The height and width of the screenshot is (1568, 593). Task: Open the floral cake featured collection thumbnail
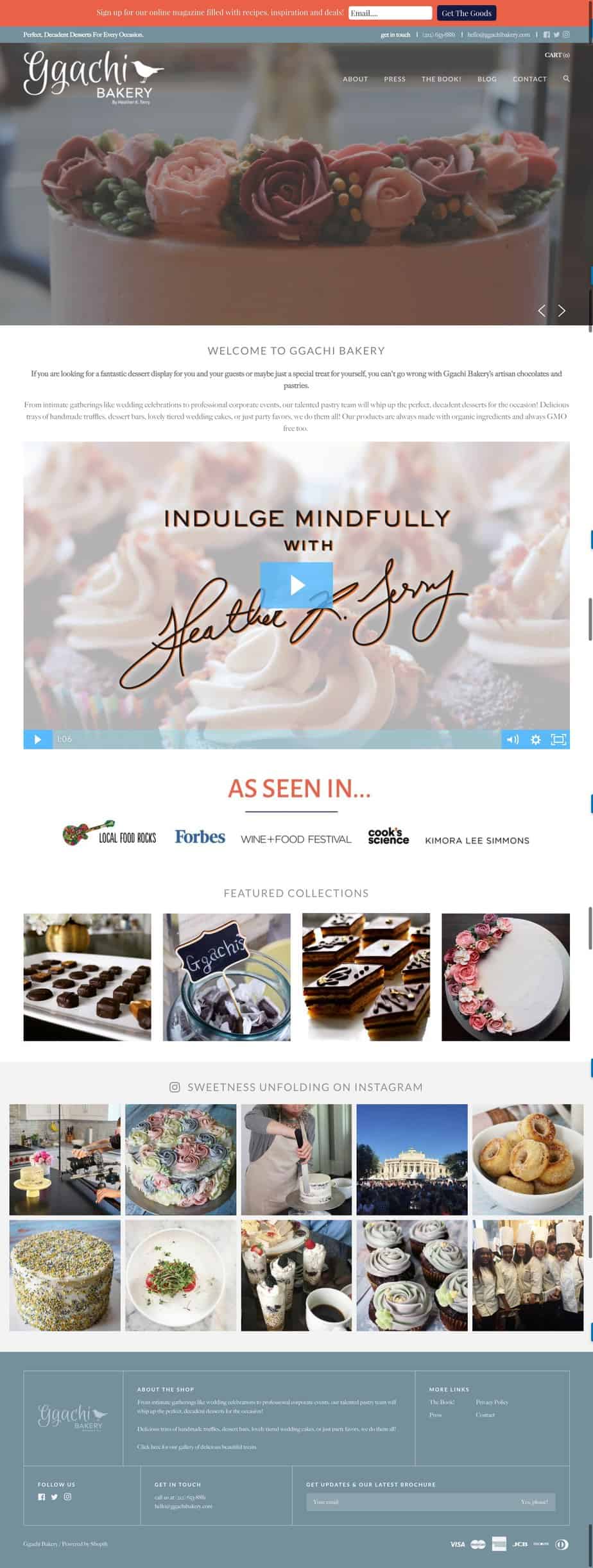click(505, 976)
